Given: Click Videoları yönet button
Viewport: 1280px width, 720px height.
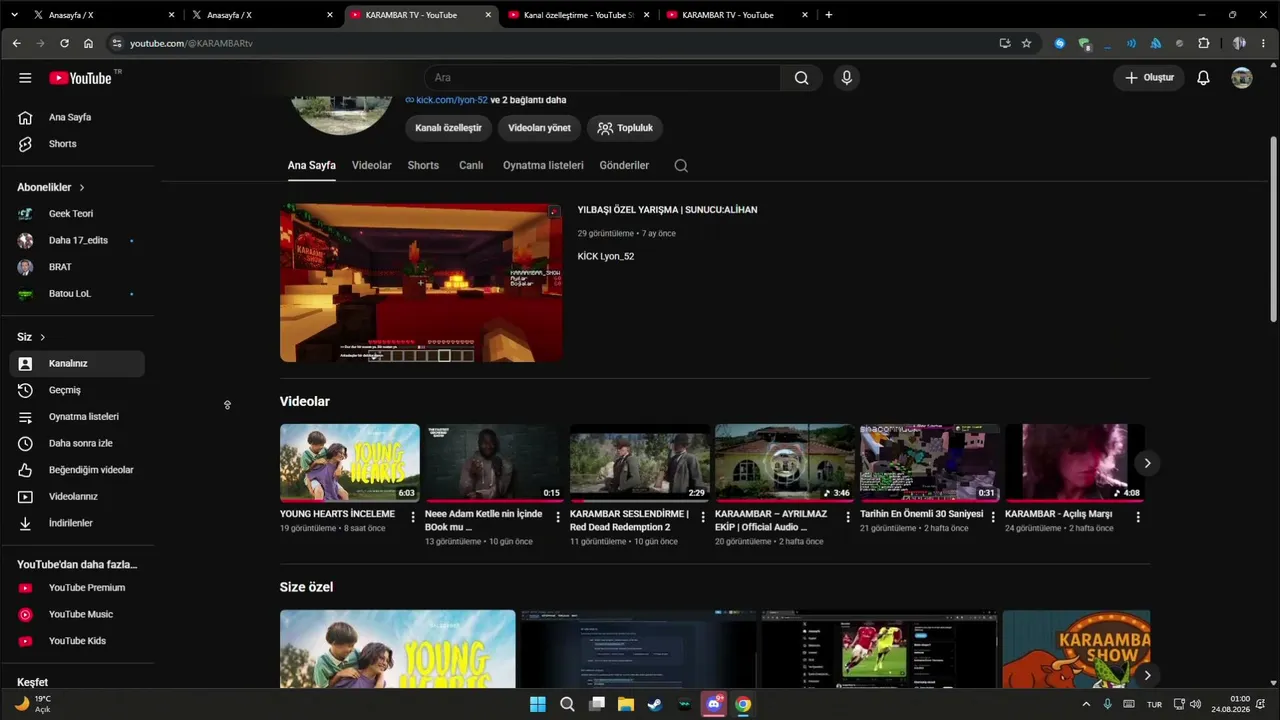Looking at the screenshot, I should [x=539, y=128].
